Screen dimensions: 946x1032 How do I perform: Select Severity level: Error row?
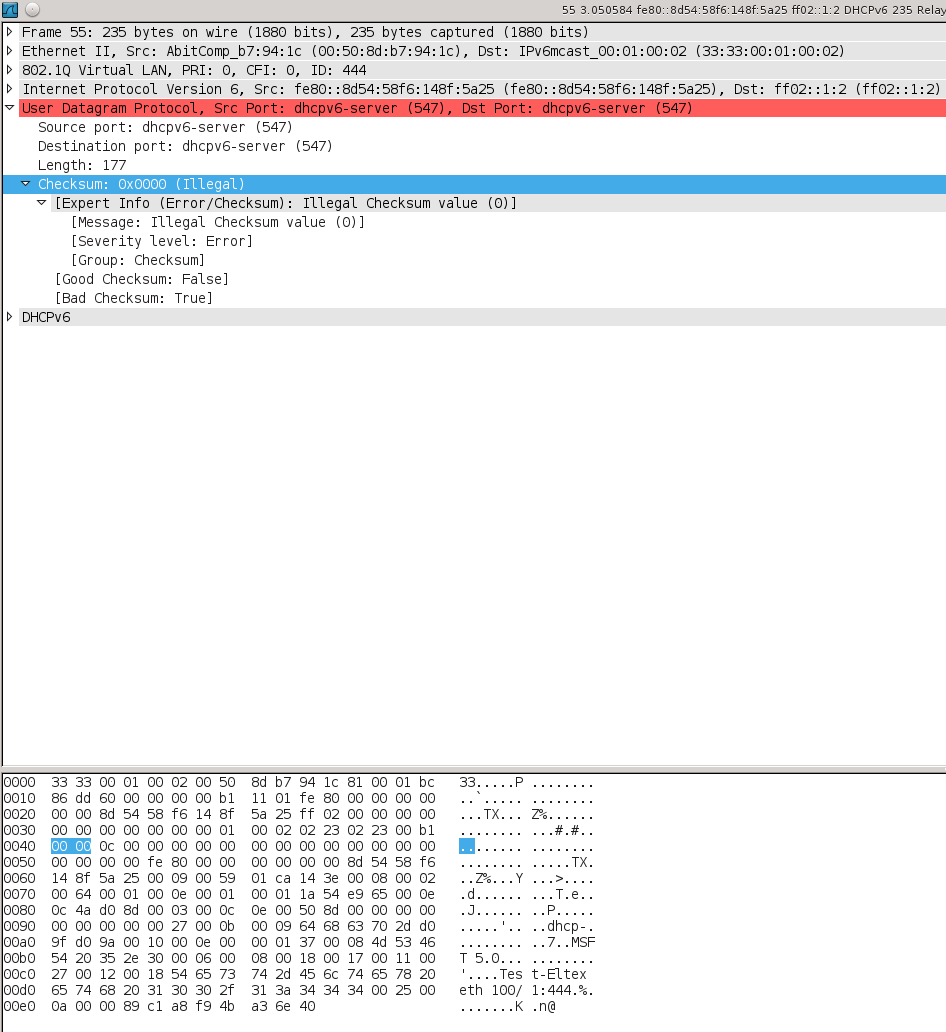point(161,242)
